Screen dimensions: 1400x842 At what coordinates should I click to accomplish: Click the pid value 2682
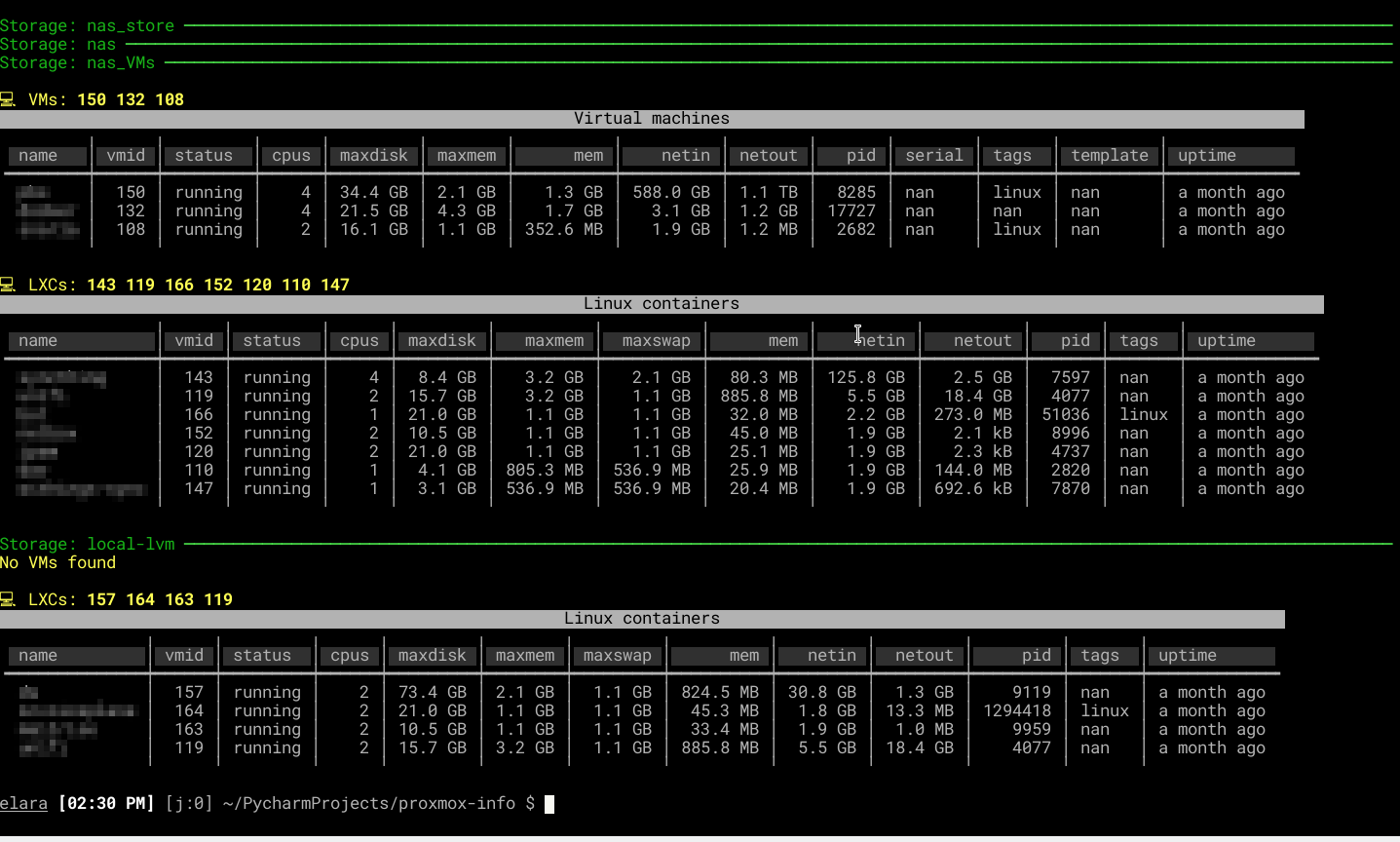pos(856,229)
